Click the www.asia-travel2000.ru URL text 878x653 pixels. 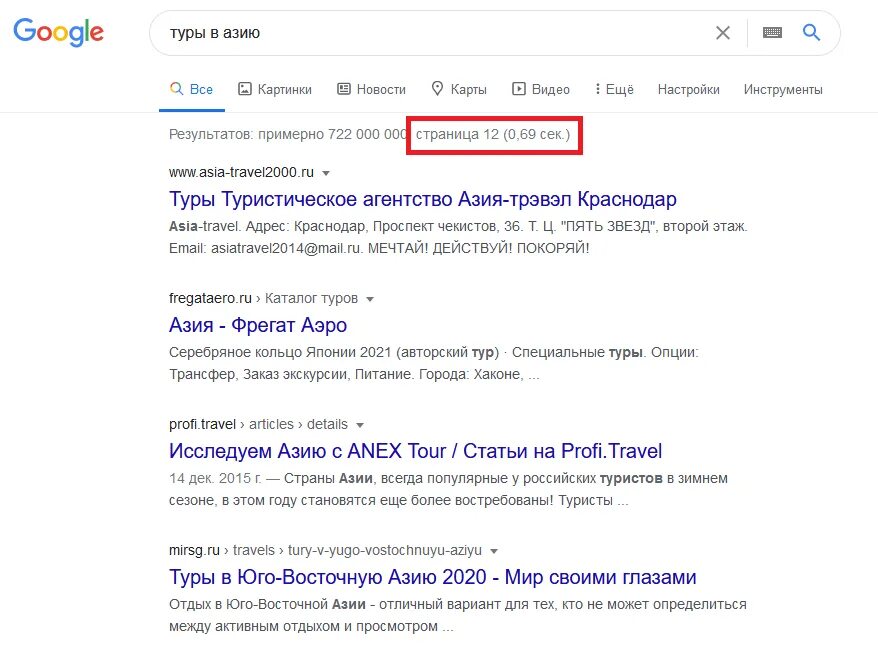pyautogui.click(x=241, y=172)
